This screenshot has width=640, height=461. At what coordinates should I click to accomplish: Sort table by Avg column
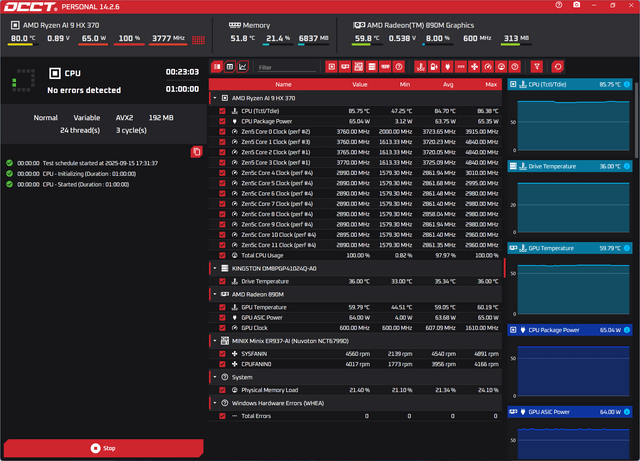pyautogui.click(x=448, y=85)
